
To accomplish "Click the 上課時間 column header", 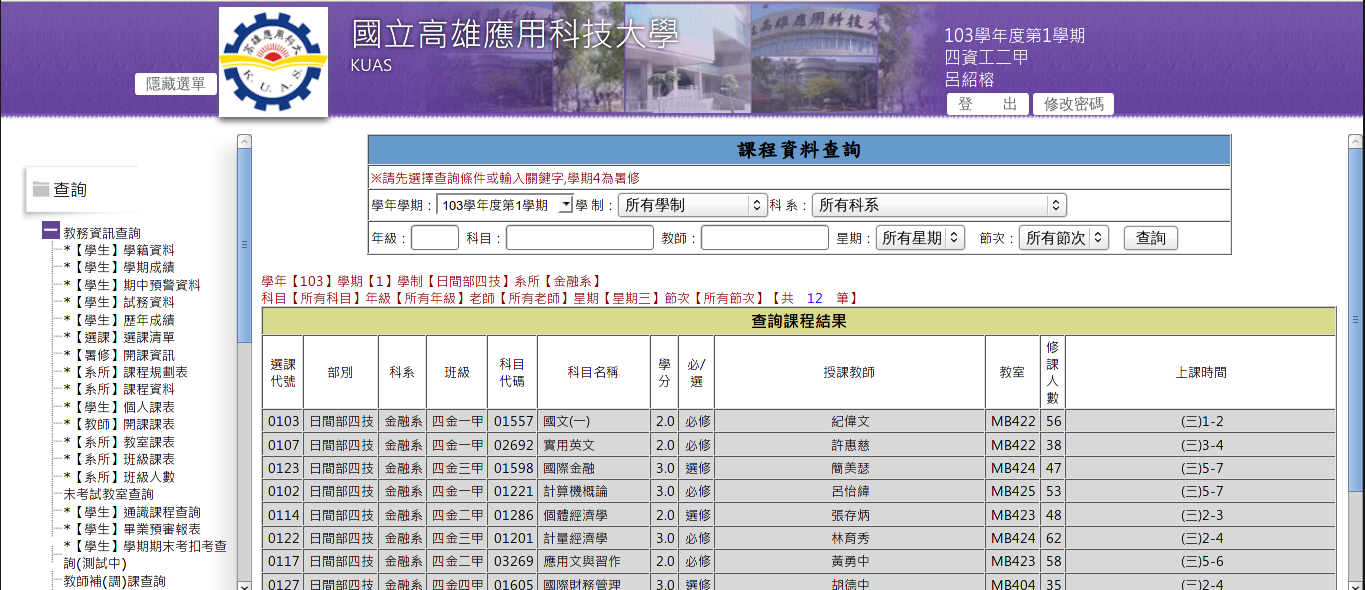I will coord(1201,372).
